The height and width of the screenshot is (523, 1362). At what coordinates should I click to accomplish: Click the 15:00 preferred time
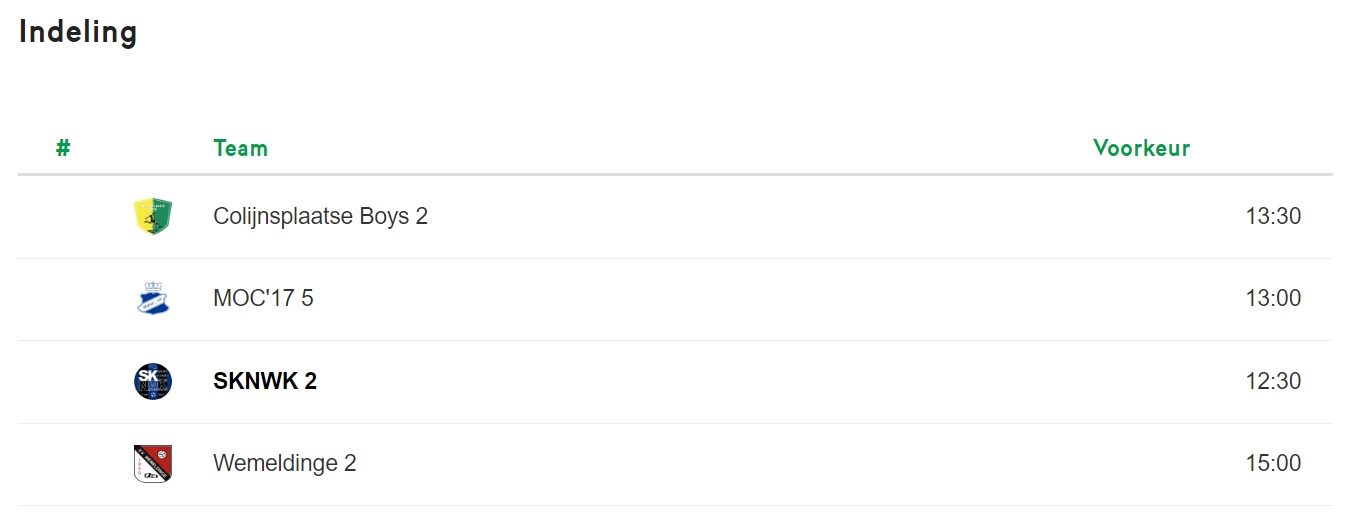[1273, 464]
